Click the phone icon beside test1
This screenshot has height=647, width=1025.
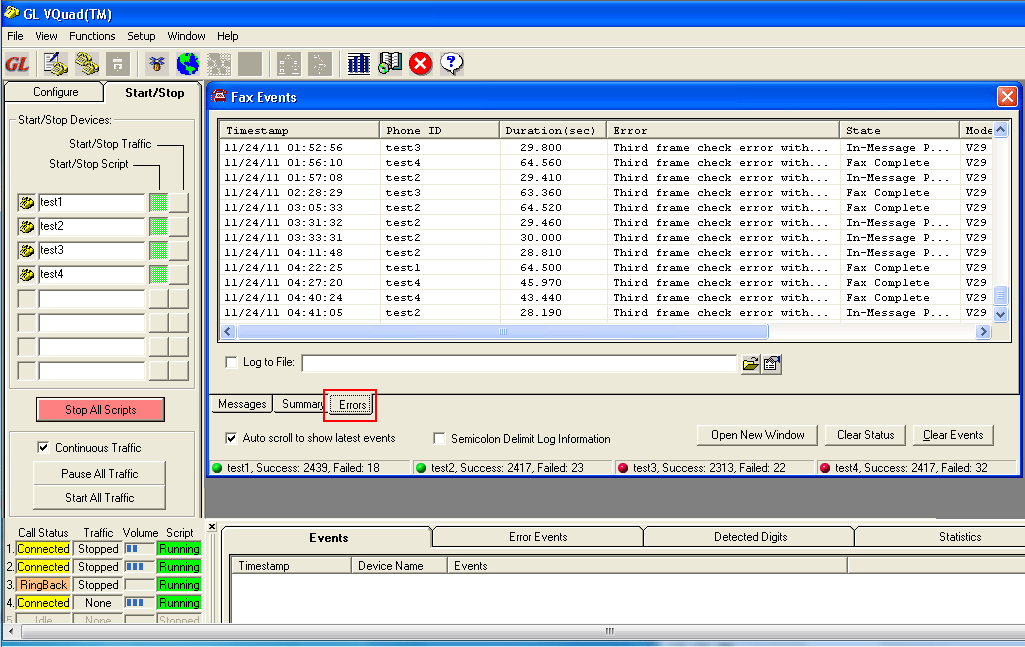click(27, 203)
